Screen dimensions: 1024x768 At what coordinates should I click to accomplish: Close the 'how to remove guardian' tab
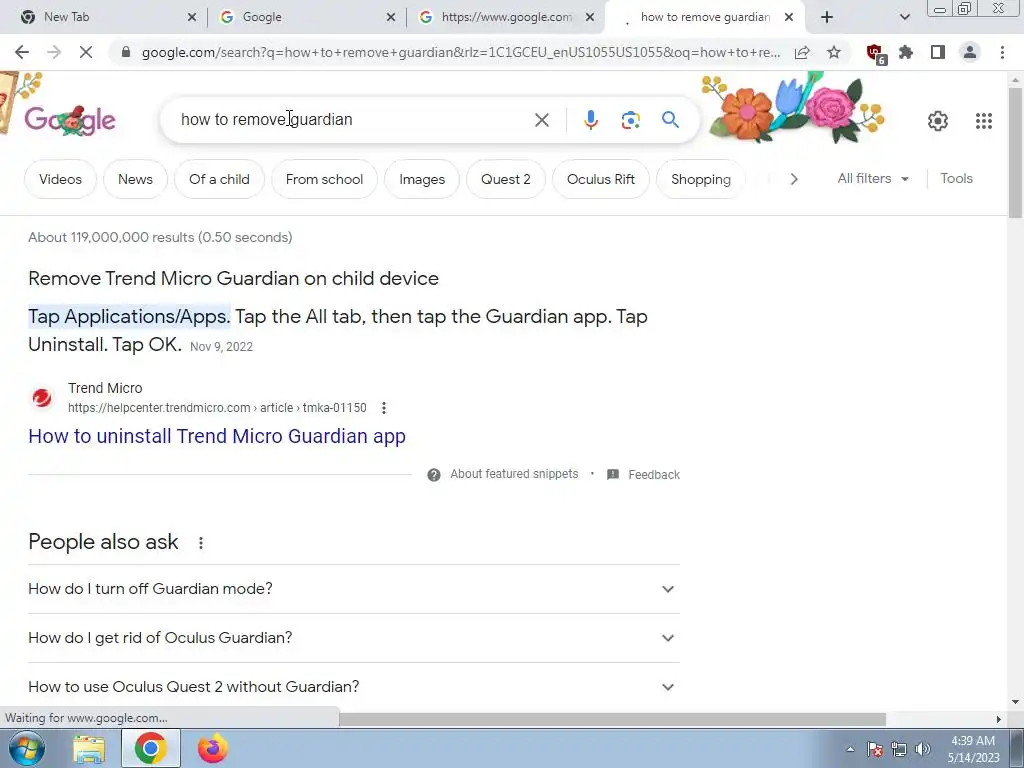[x=789, y=17]
